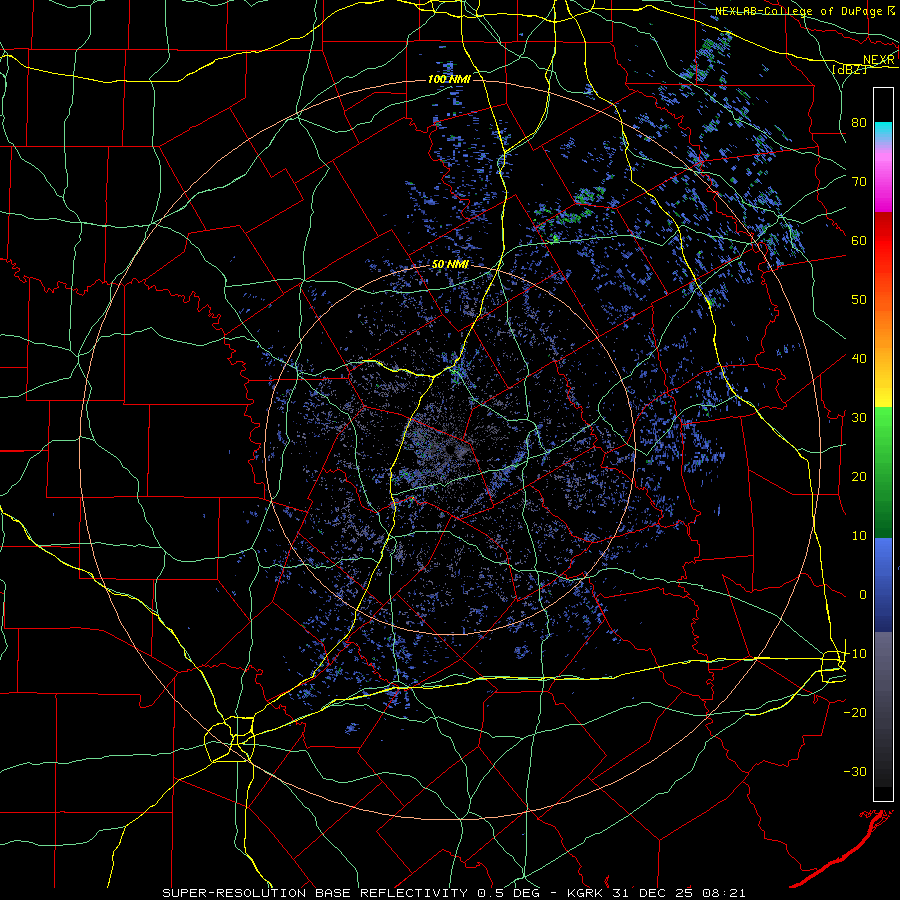Click the yellow highway loop in the southwest
Image resolution: width=900 pixels, height=900 pixels.
pyautogui.click(x=230, y=739)
